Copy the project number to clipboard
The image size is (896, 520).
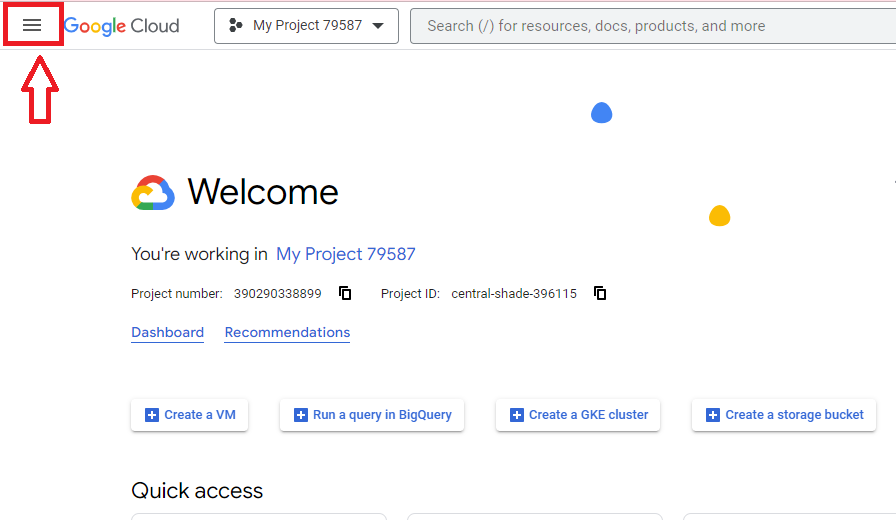point(345,293)
